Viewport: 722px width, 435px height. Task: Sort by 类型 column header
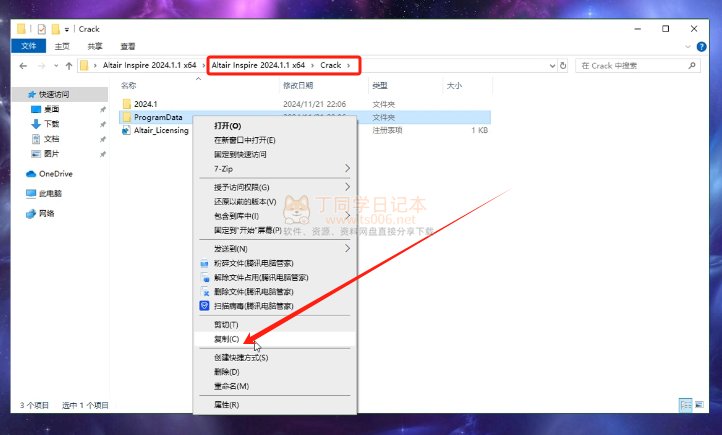(x=380, y=86)
